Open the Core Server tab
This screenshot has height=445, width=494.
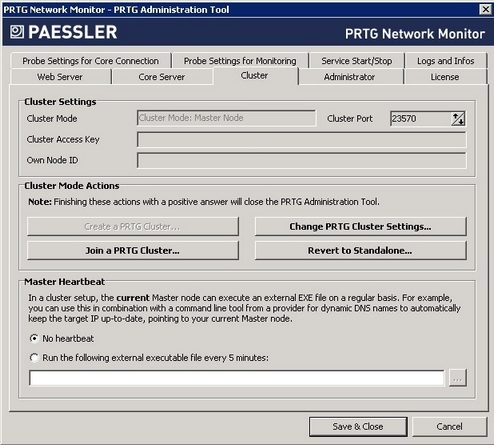(x=162, y=77)
